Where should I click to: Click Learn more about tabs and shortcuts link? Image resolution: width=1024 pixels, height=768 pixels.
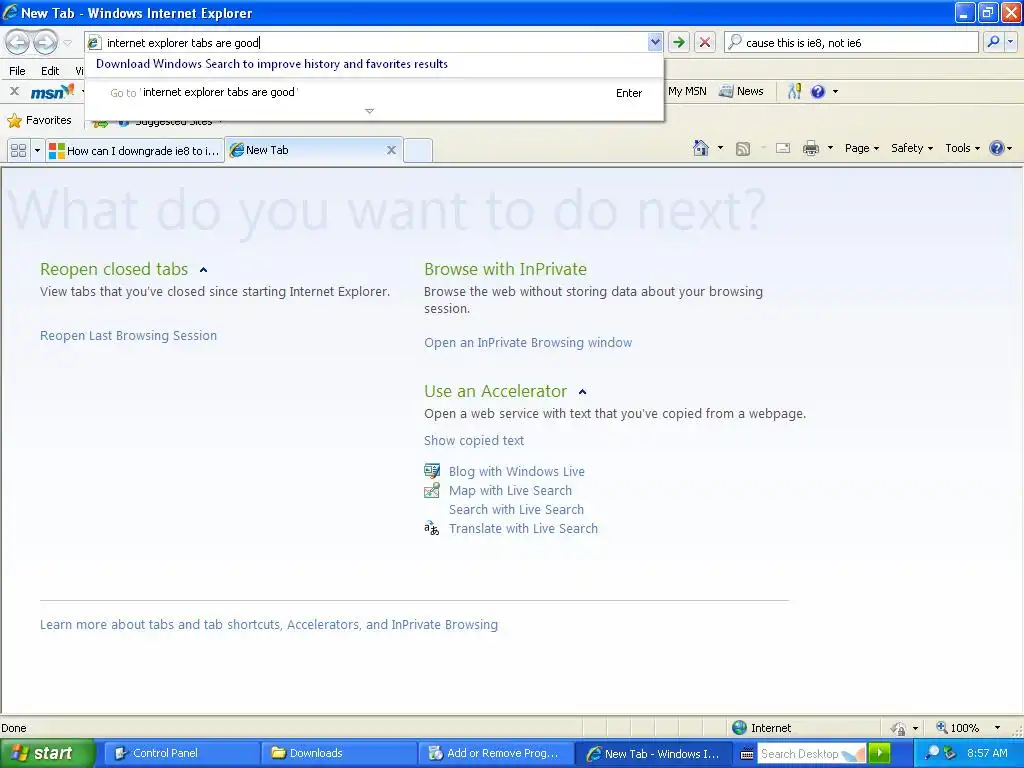coord(269,625)
